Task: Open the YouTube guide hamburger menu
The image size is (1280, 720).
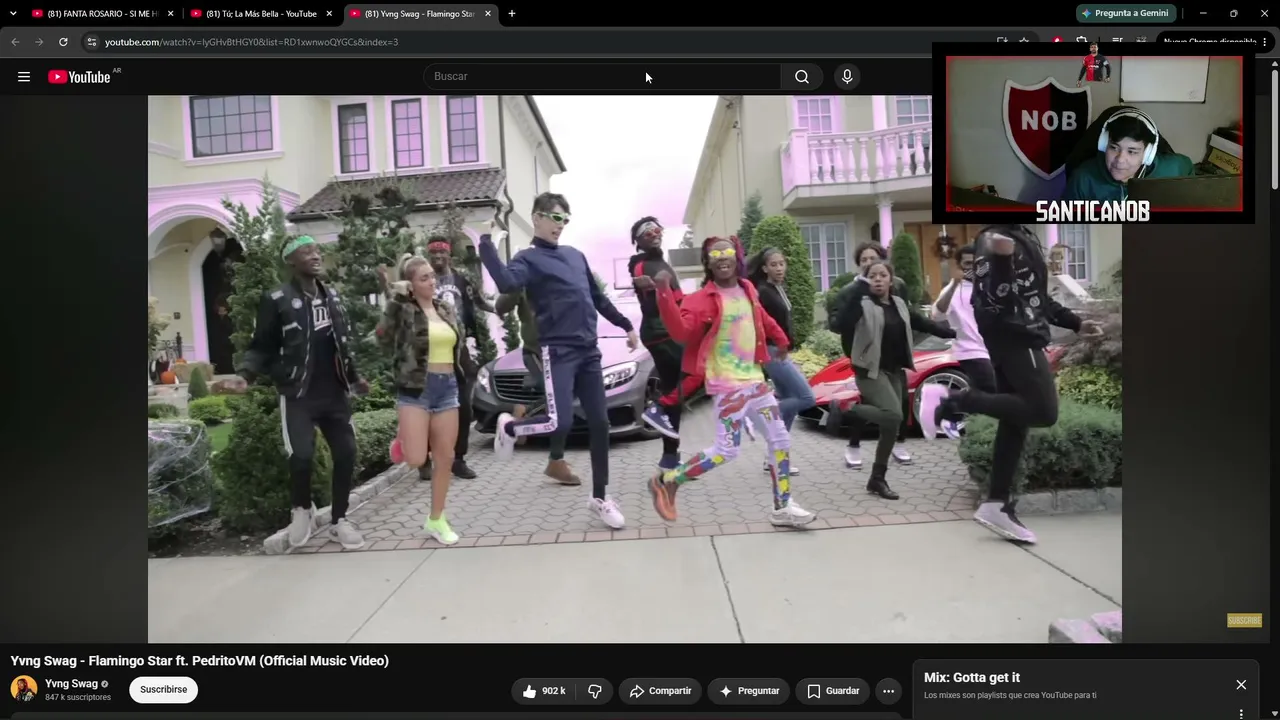Action: pyautogui.click(x=24, y=77)
